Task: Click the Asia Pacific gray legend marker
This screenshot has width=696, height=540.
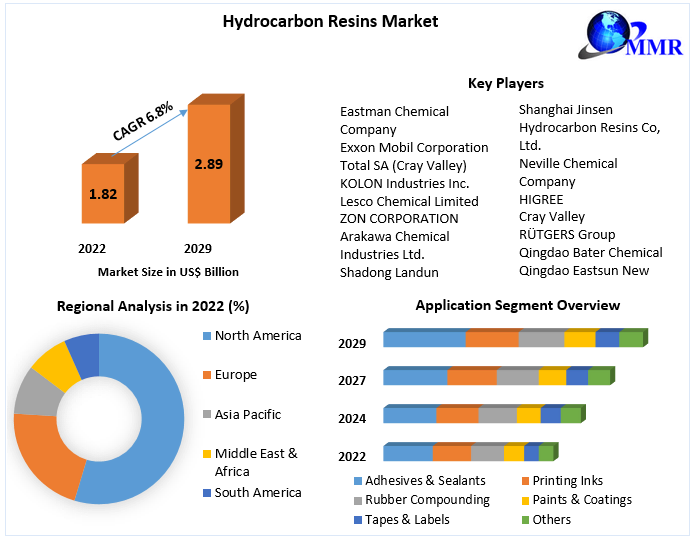Action: point(207,414)
